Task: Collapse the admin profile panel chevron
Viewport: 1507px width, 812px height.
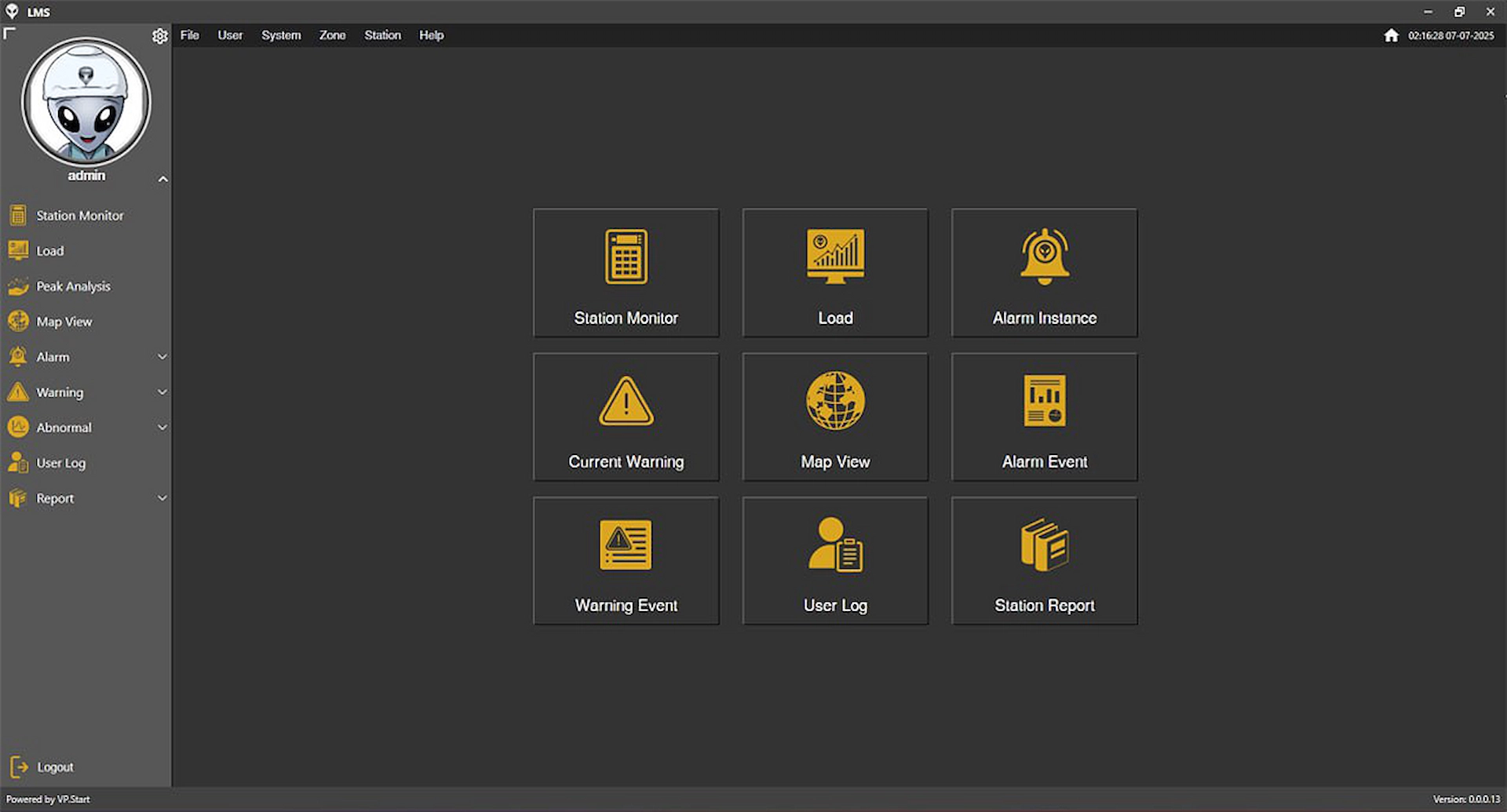Action: pyautogui.click(x=162, y=179)
